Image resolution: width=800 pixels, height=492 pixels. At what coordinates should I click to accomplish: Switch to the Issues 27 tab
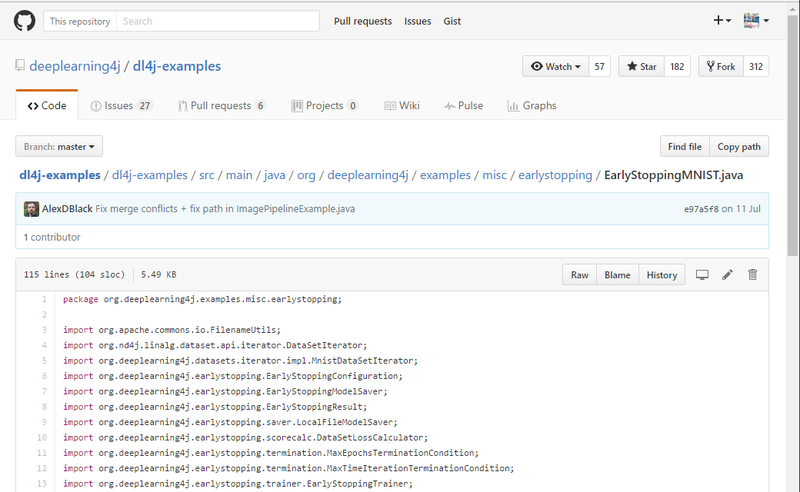[x=121, y=106]
